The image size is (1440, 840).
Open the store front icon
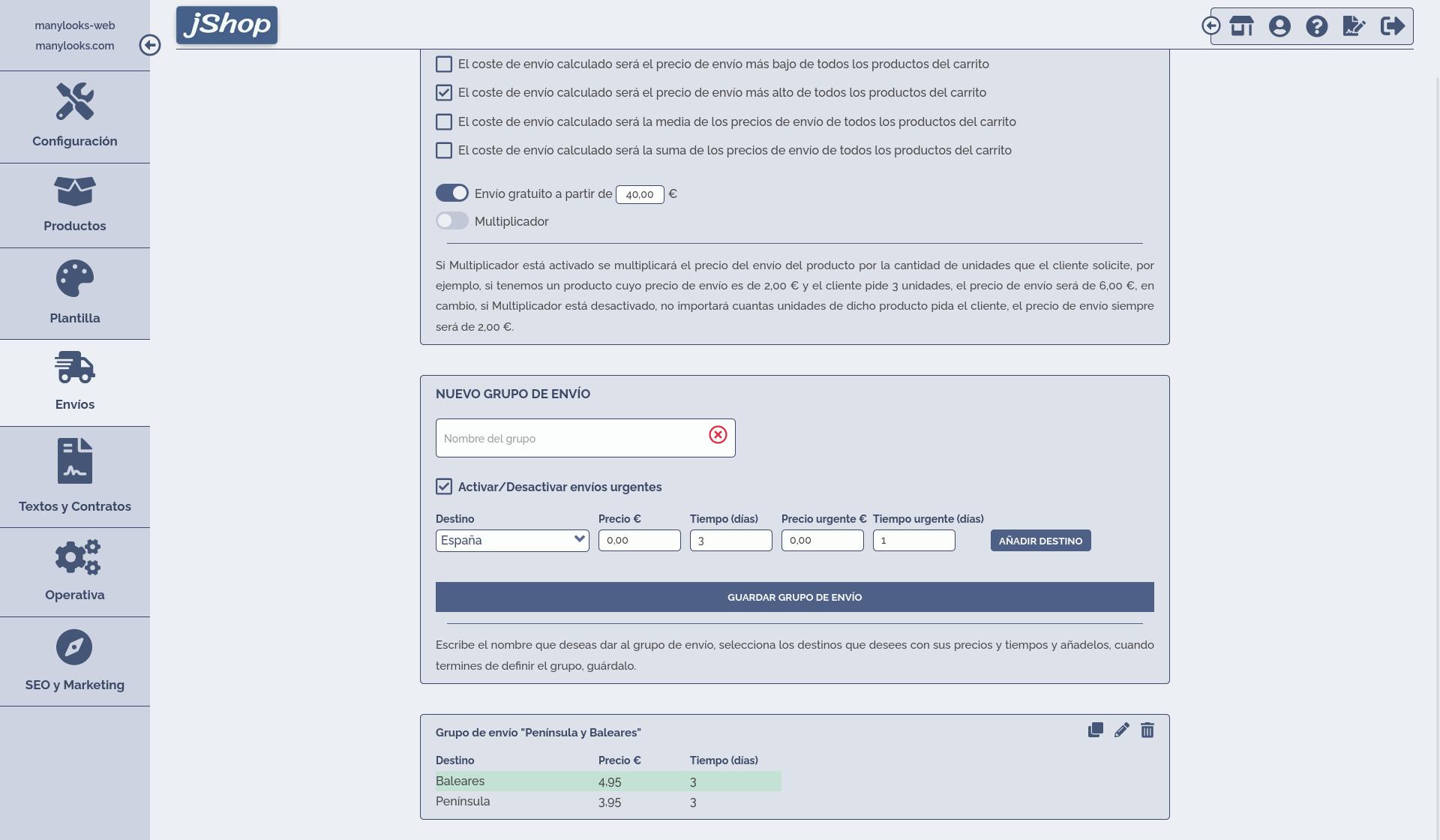pos(1242,26)
